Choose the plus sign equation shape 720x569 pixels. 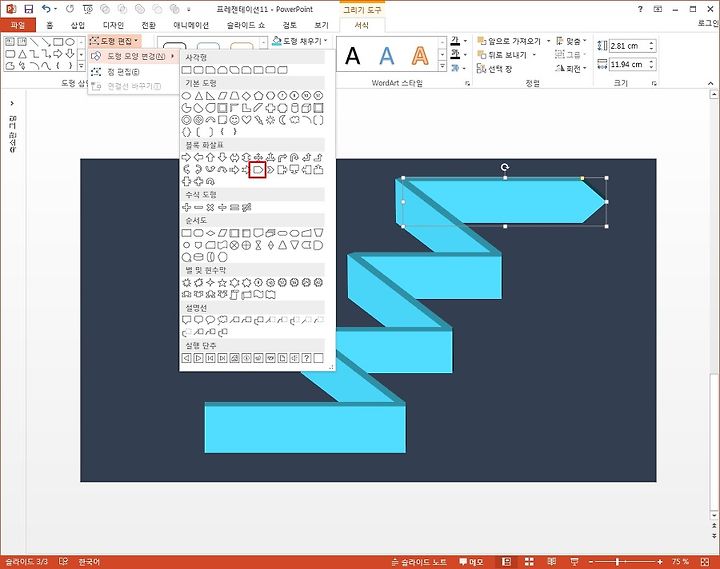click(x=186, y=207)
